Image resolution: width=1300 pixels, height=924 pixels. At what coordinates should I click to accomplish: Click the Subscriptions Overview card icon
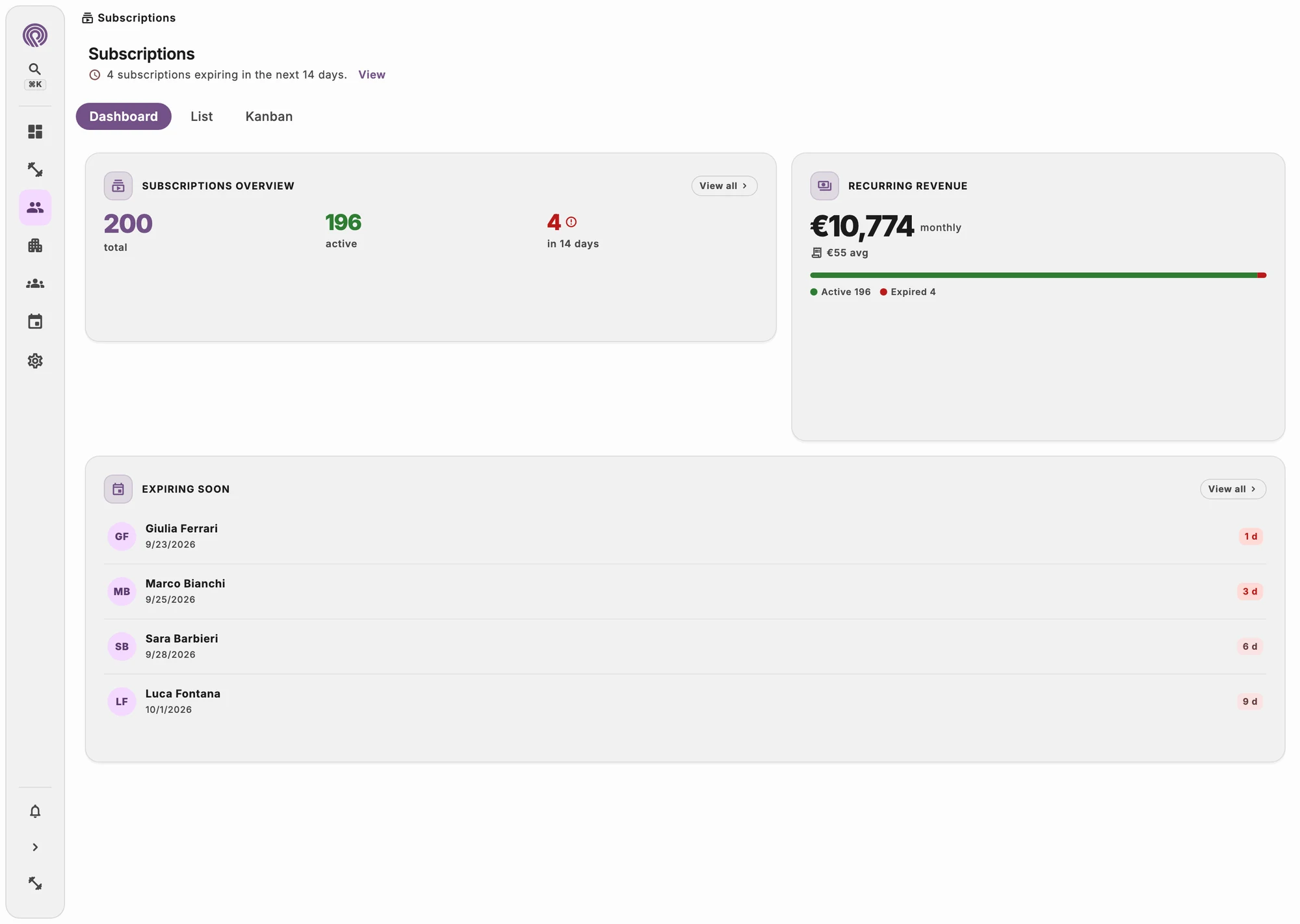pyautogui.click(x=118, y=186)
